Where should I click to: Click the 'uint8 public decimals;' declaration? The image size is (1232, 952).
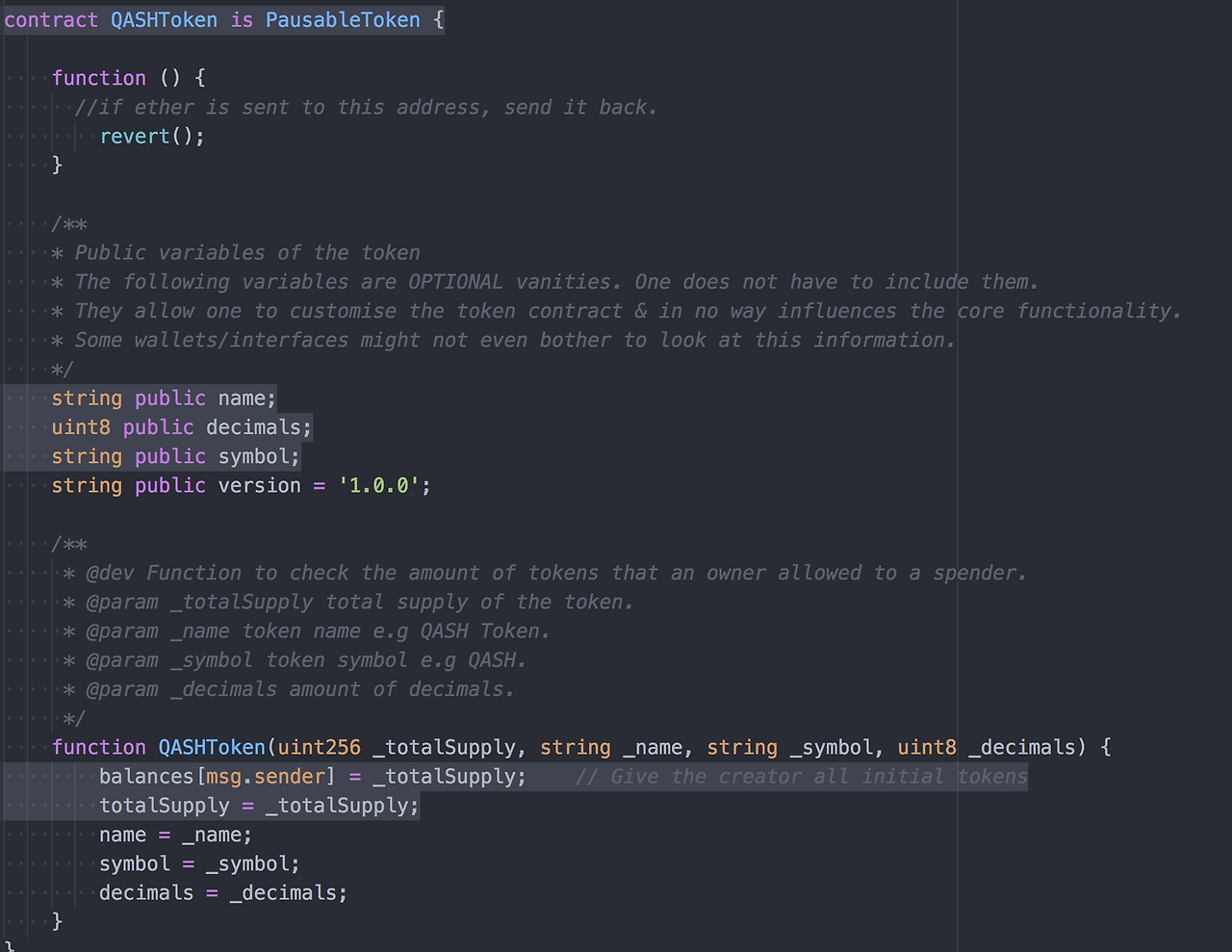[182, 426]
